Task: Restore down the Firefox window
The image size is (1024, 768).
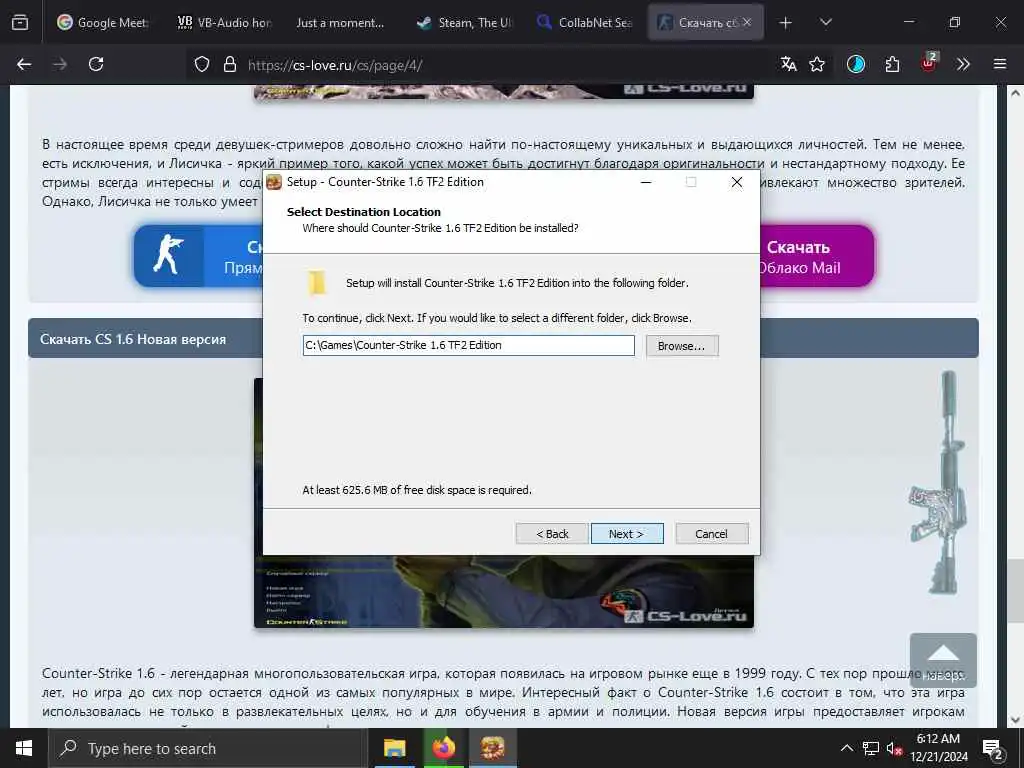Action: click(954, 22)
